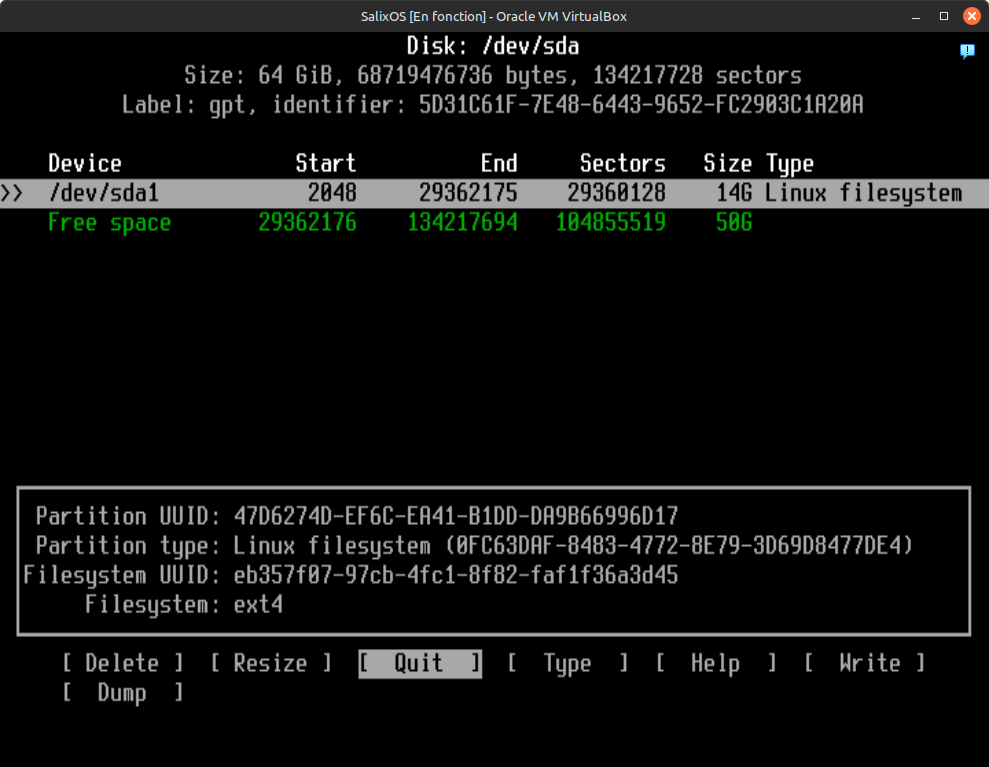The height and width of the screenshot is (767, 989).
Task: Click the >> selection marker
Action: pyautogui.click(x=12, y=193)
